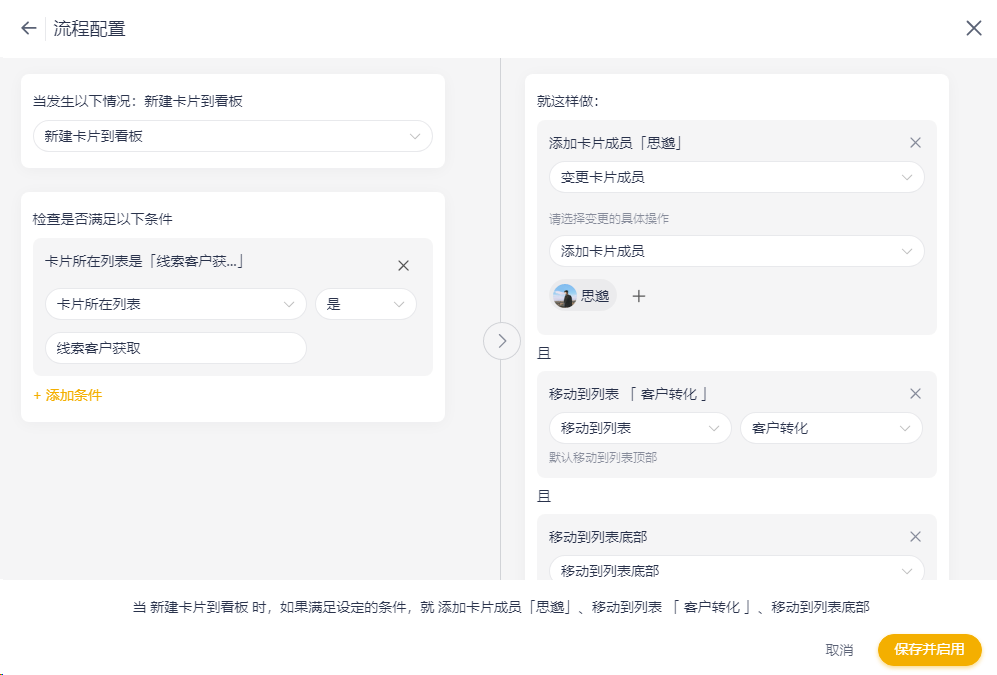Close the 流程配置 dialog with X
The image size is (997, 675).
[973, 28]
